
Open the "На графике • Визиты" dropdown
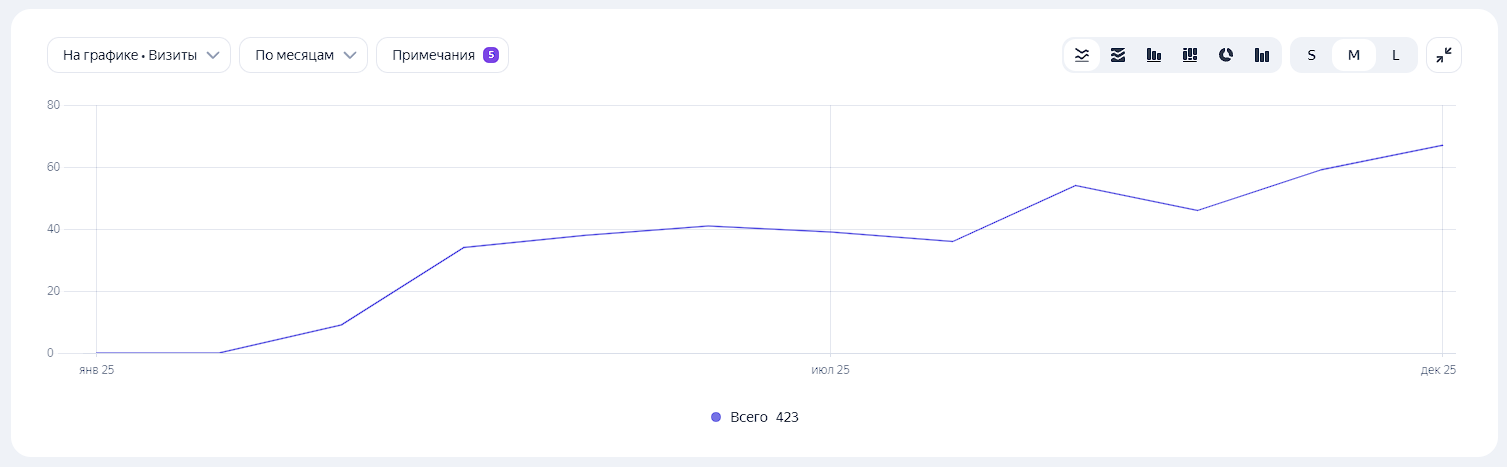coord(139,55)
